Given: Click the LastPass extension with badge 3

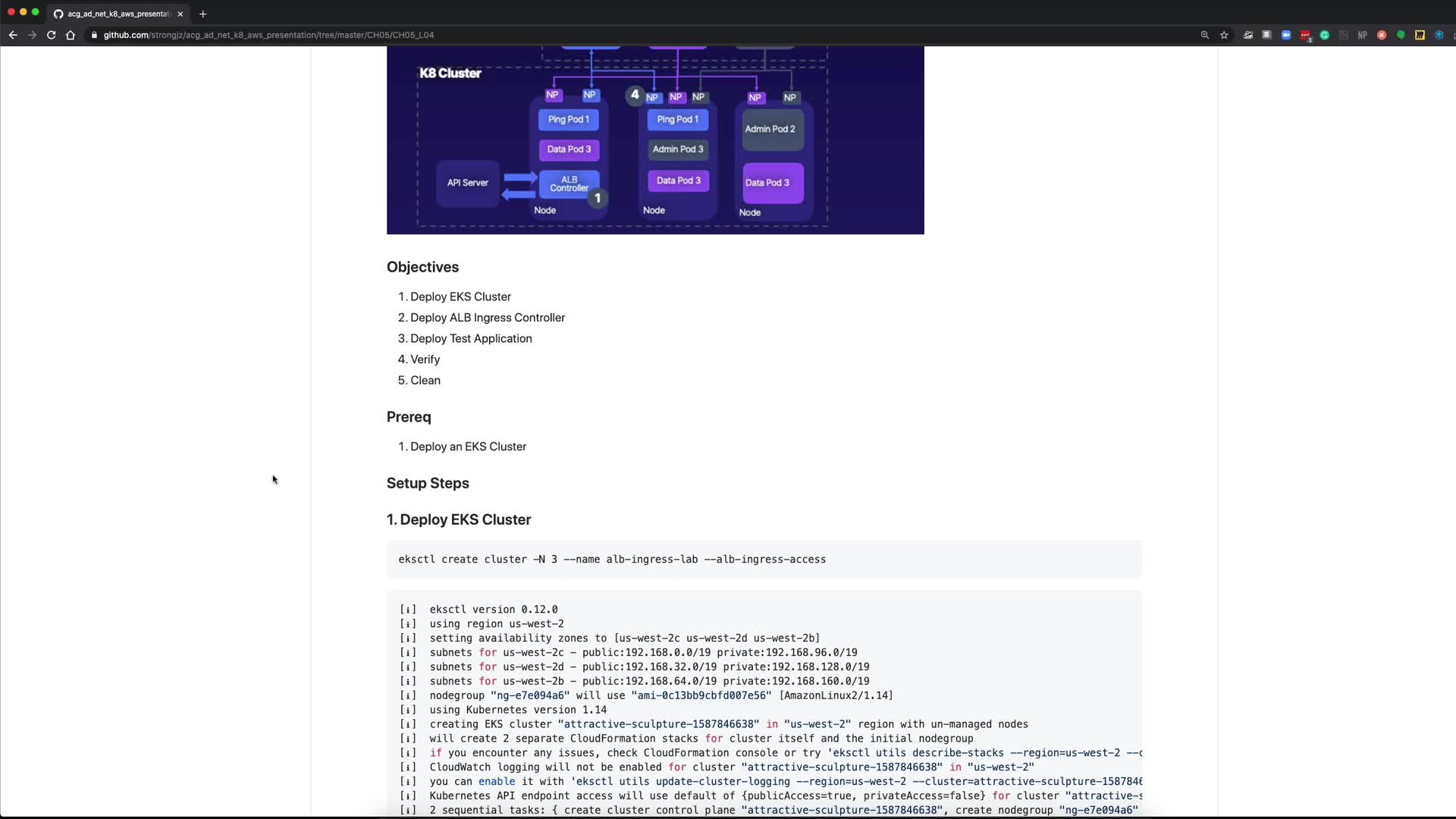Looking at the screenshot, I should (1305, 35).
